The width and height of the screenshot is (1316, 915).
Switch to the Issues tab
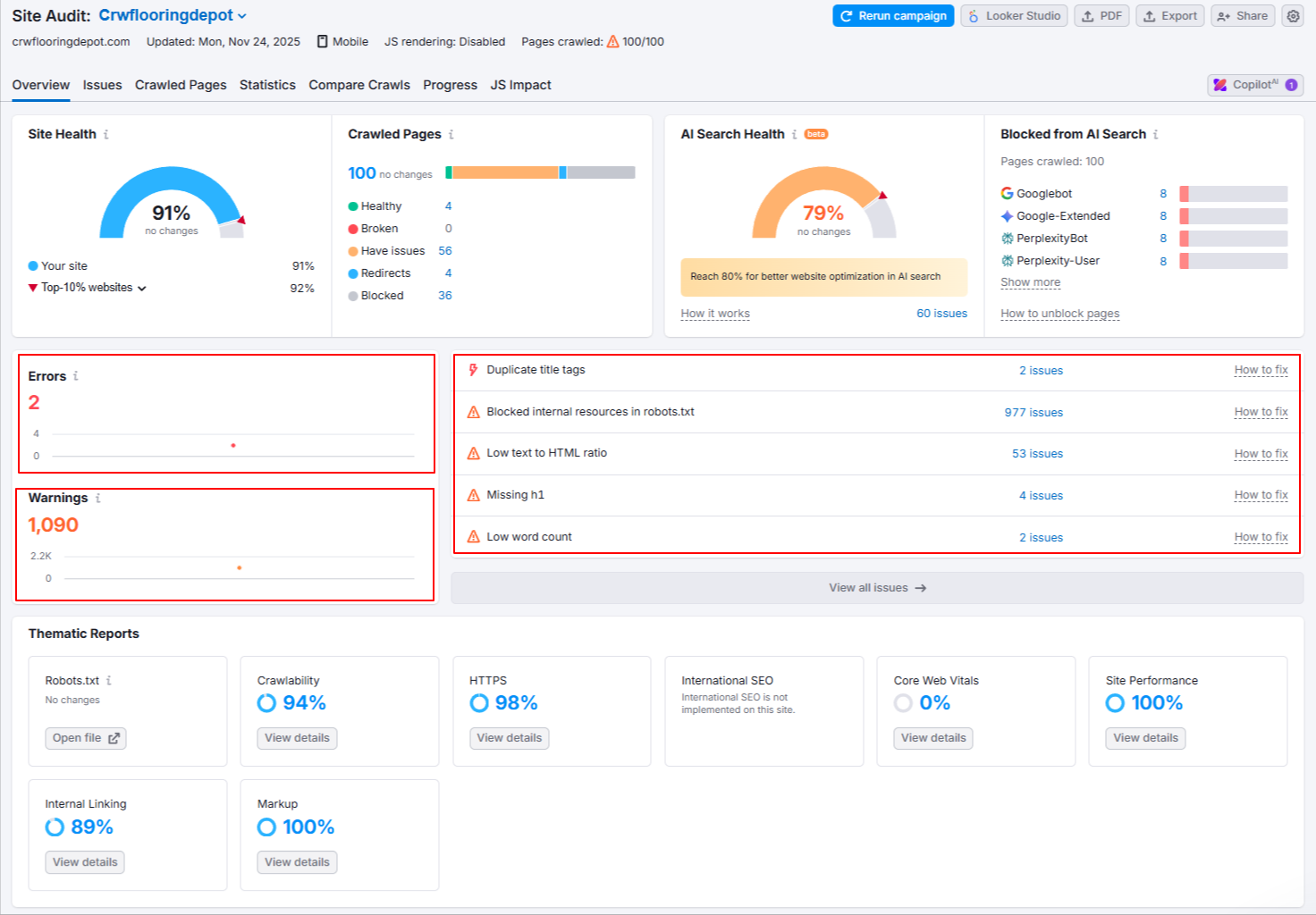(102, 85)
